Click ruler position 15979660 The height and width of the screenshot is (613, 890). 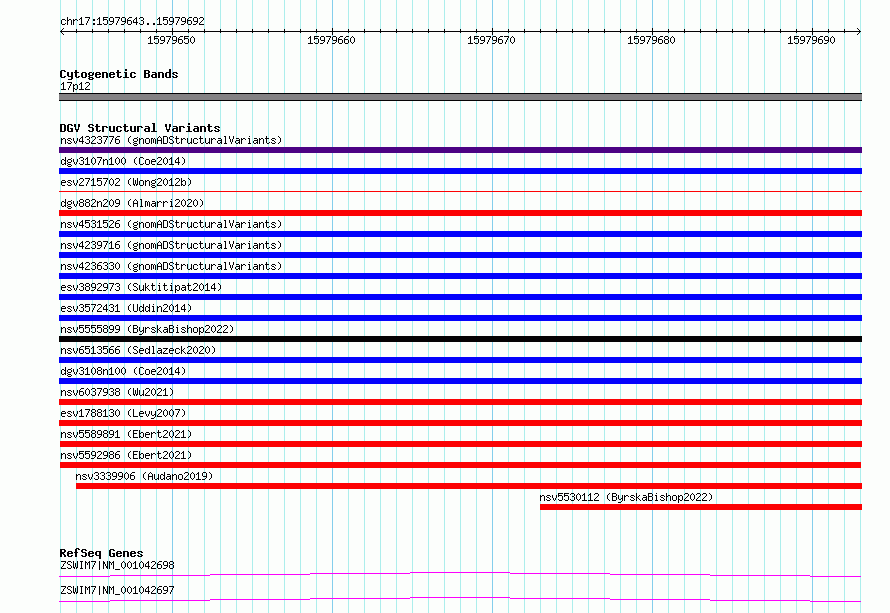click(331, 40)
